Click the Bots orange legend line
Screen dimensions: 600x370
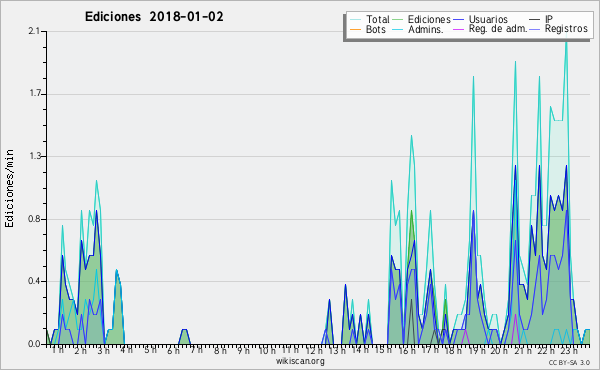(x=355, y=29)
